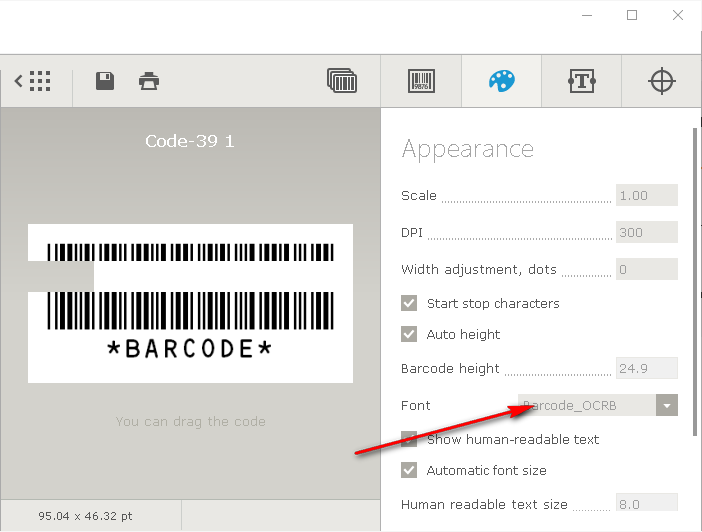Open the barcode settings tab icon
The width and height of the screenshot is (702, 532).
[x=421, y=81]
